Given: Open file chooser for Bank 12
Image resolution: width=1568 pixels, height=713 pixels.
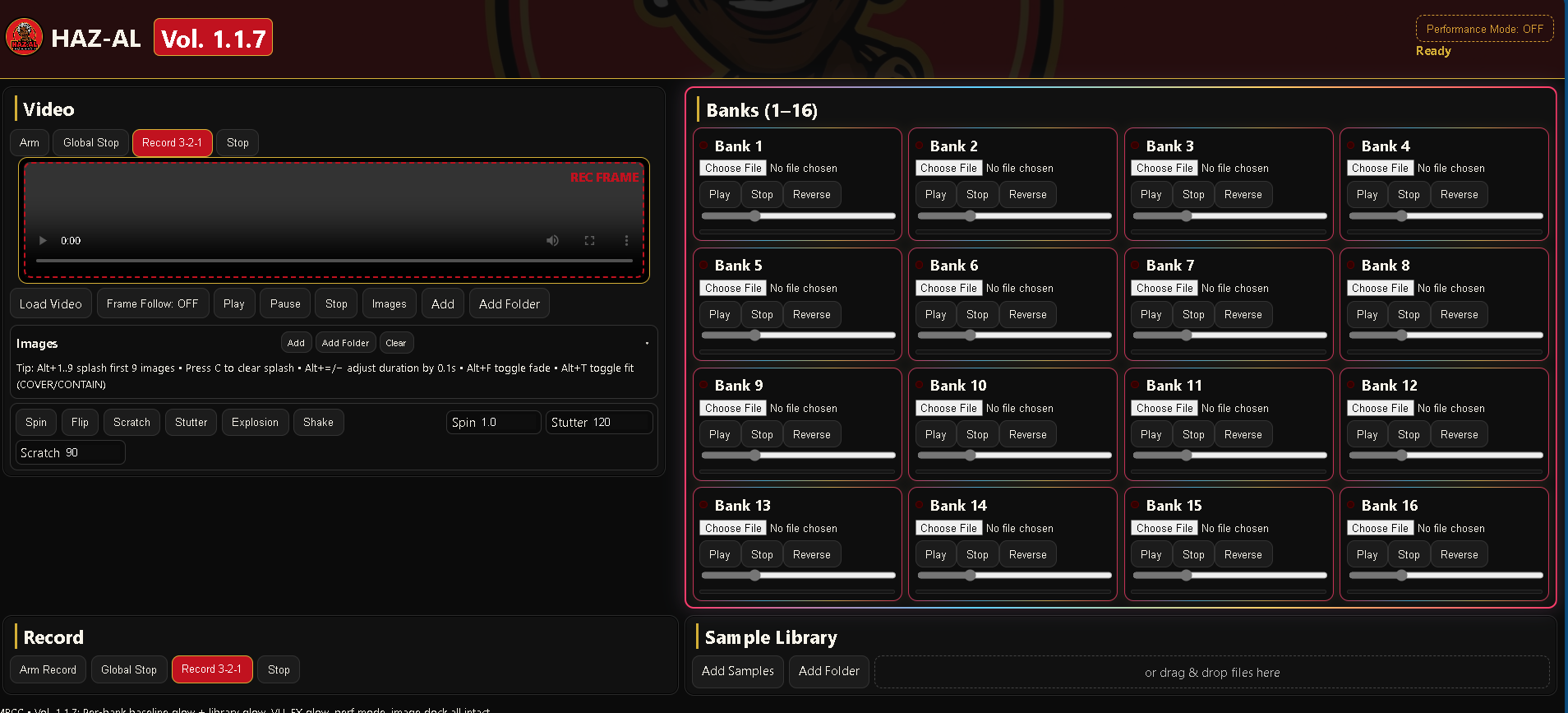Looking at the screenshot, I should pos(1380,408).
